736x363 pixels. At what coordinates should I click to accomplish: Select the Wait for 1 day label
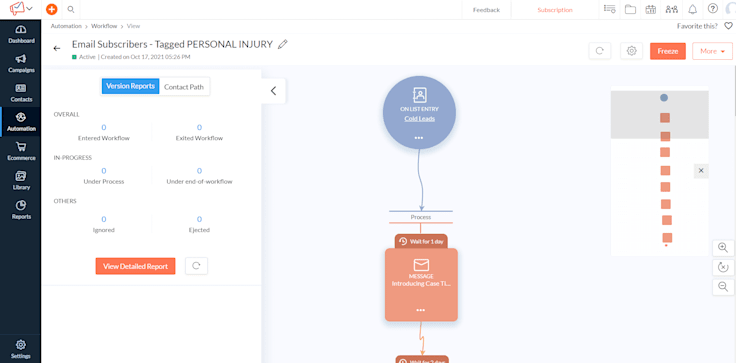click(421, 242)
